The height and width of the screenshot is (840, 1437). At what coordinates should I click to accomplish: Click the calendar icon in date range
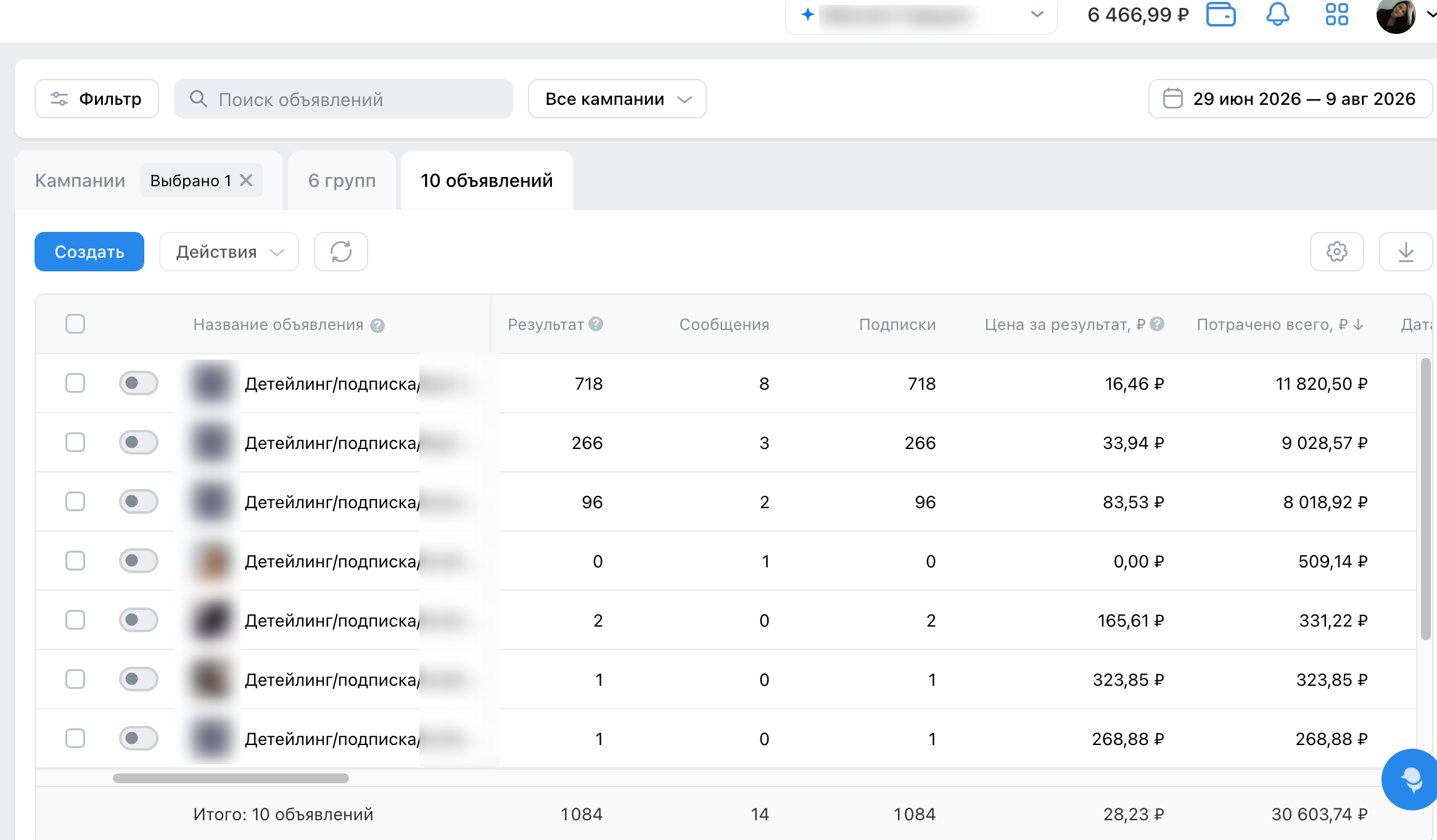(1172, 99)
